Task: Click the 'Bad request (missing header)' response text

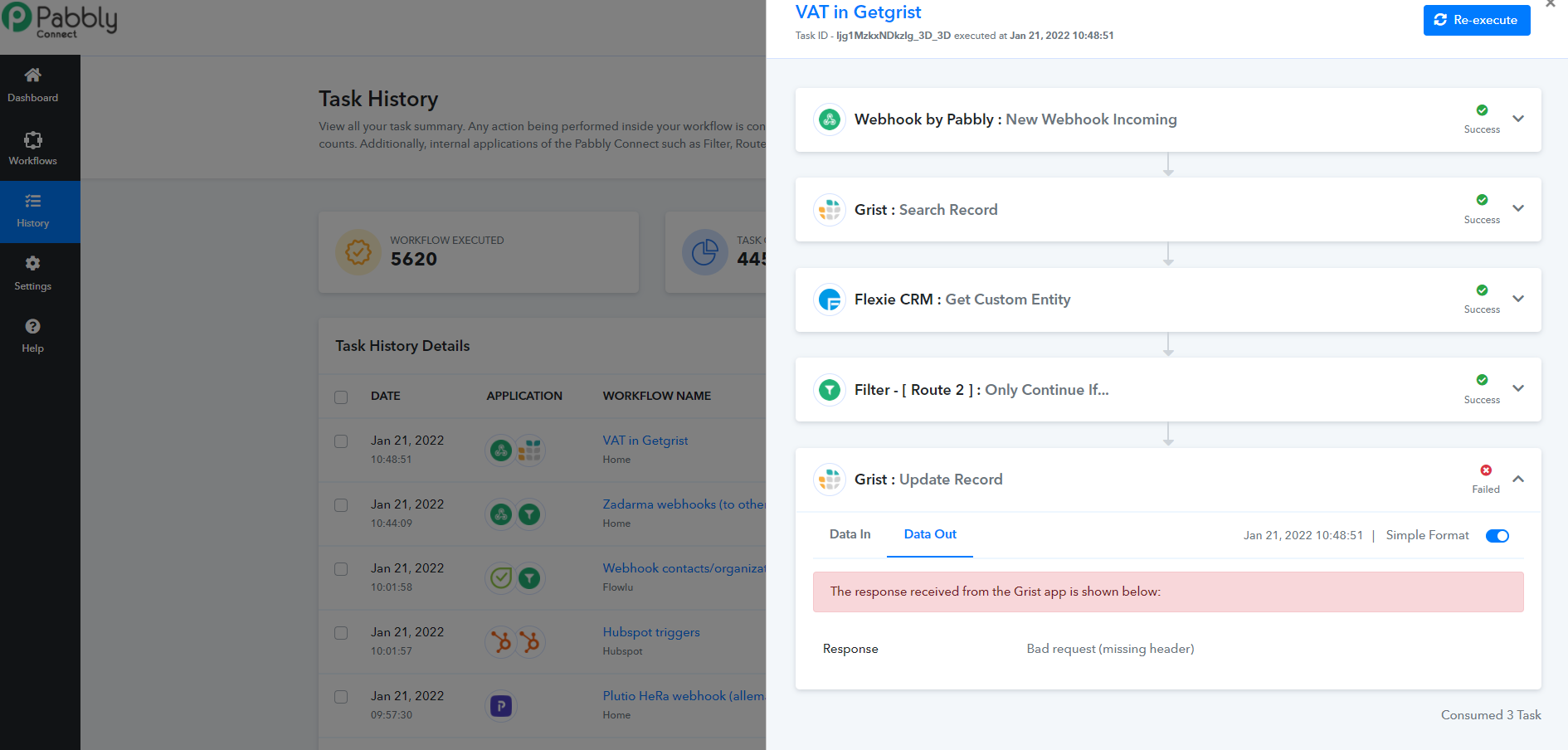Action: click(x=1110, y=649)
